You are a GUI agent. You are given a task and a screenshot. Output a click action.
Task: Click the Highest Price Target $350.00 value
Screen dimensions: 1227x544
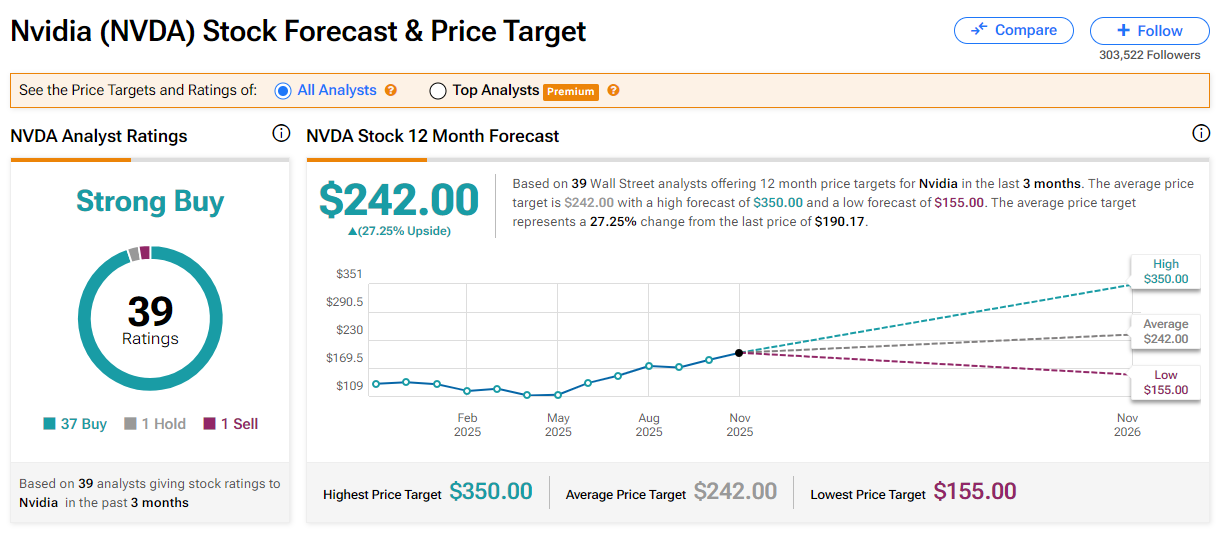(x=491, y=492)
